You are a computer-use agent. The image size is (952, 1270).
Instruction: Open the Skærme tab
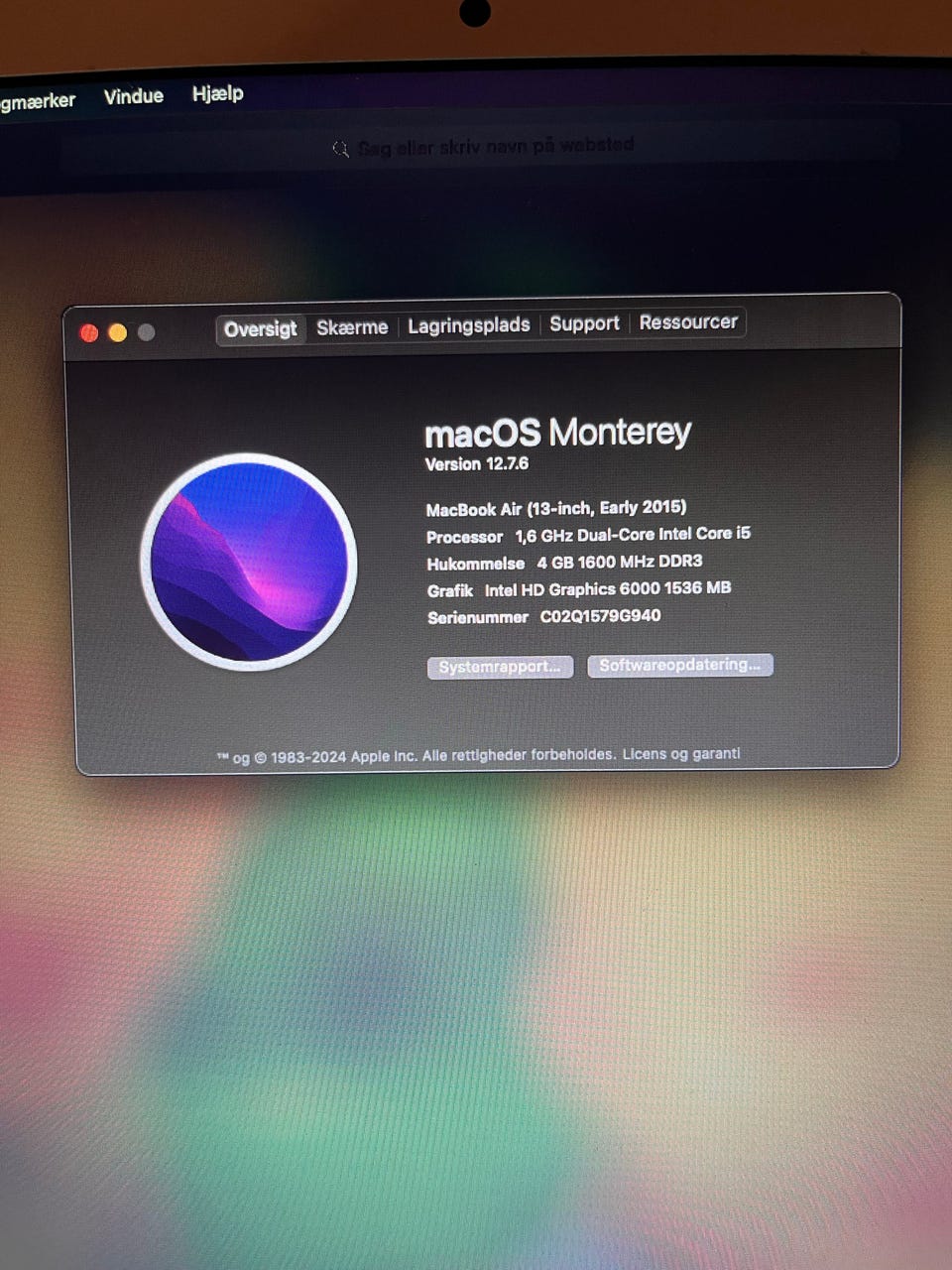[352, 326]
